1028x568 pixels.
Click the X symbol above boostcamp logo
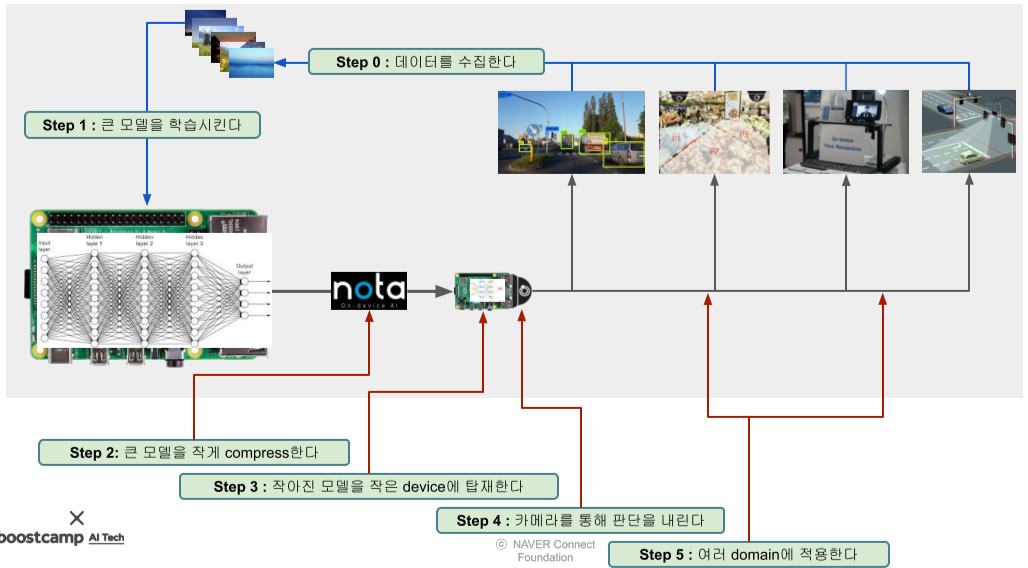coord(77,518)
